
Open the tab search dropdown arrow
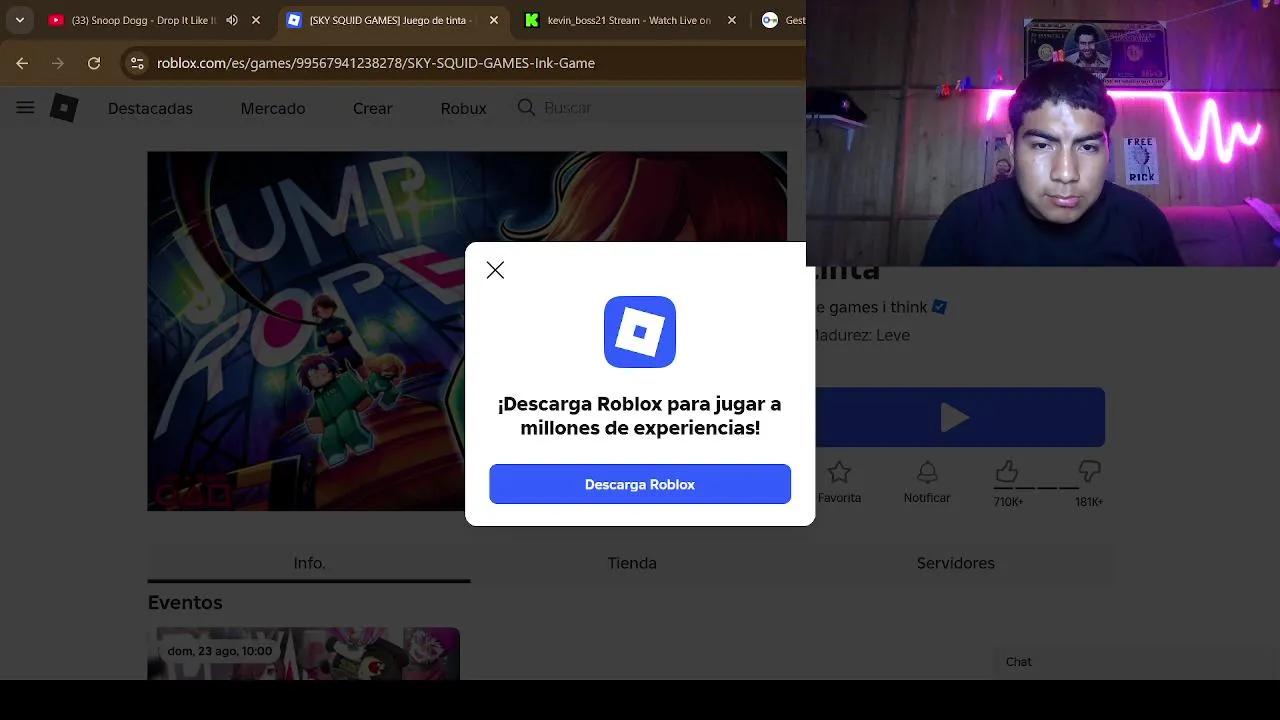tap(19, 20)
